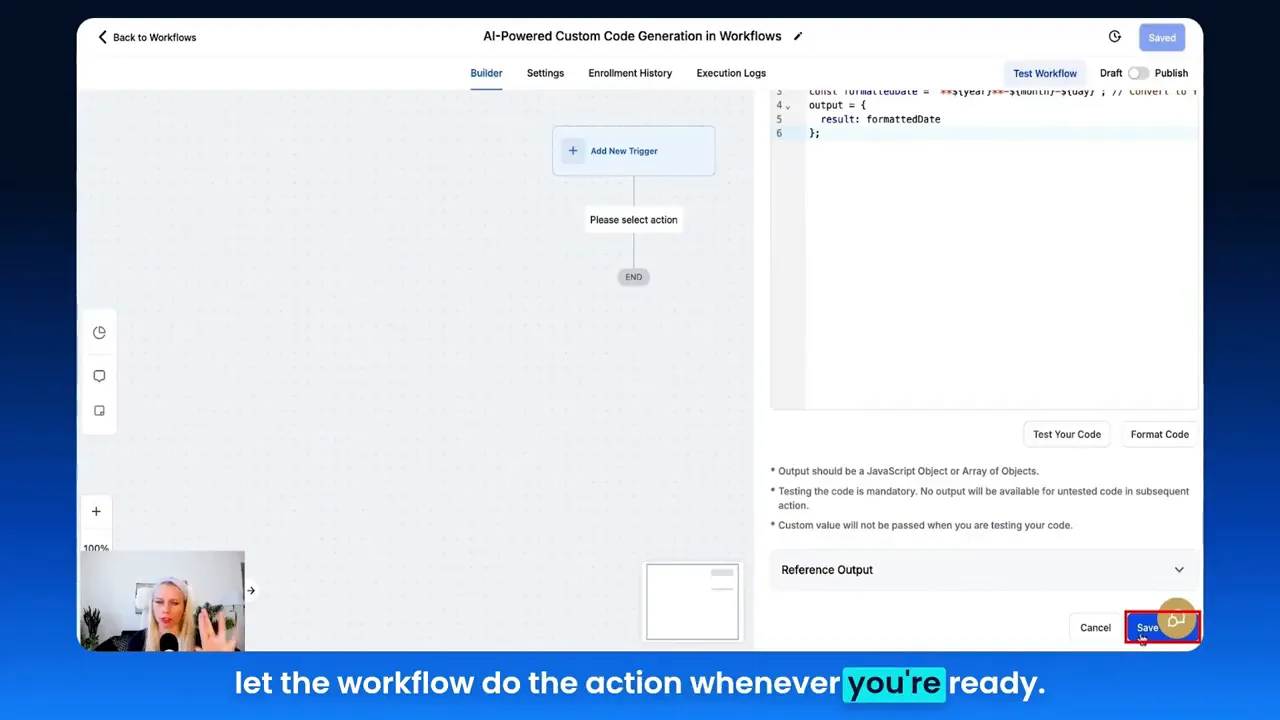
Task: Click code line 'result: formattedDate'
Action: coord(880,119)
